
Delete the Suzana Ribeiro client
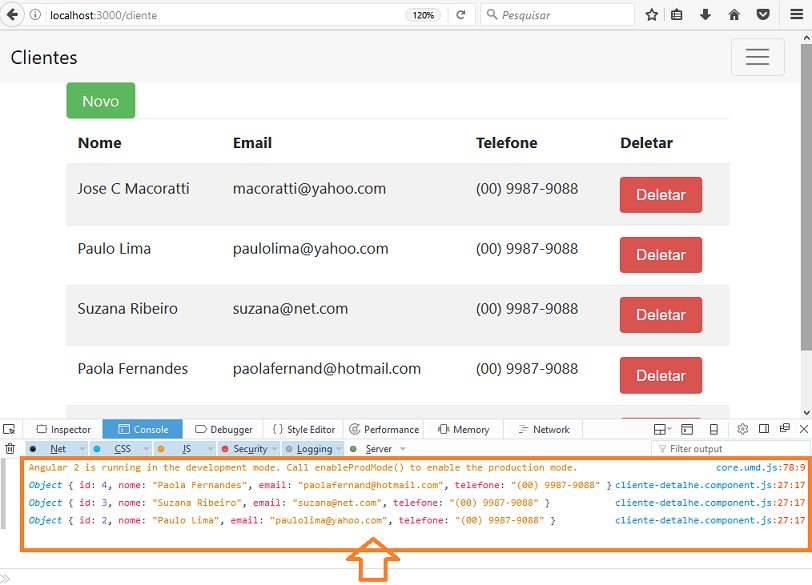tap(661, 315)
